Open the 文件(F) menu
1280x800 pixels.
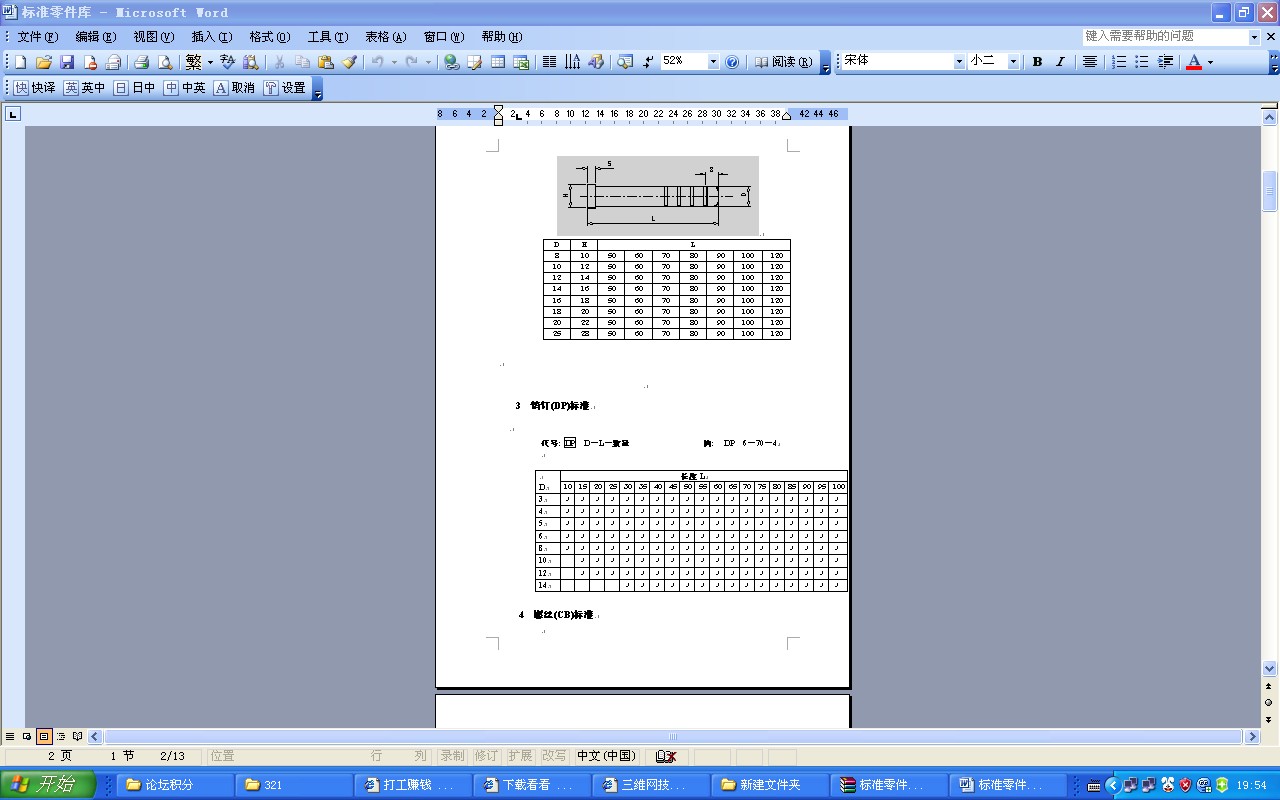coord(38,37)
